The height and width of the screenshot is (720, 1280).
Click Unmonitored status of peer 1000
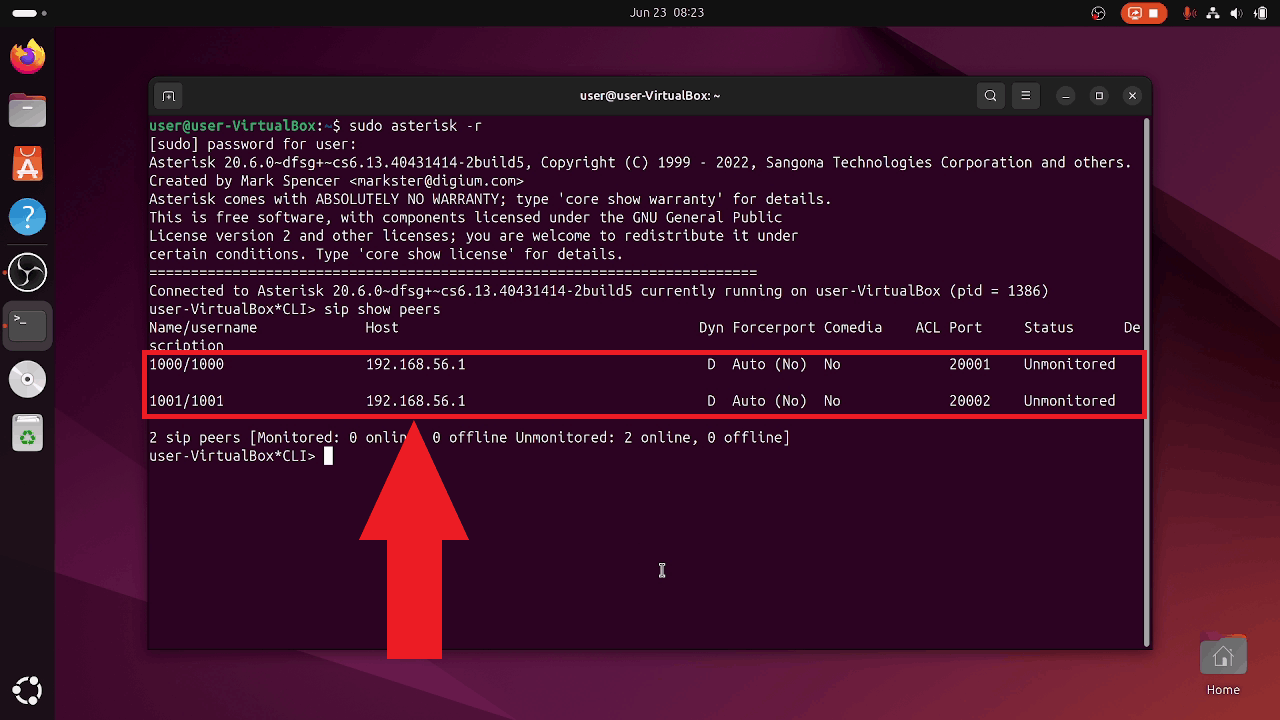coord(1069,364)
